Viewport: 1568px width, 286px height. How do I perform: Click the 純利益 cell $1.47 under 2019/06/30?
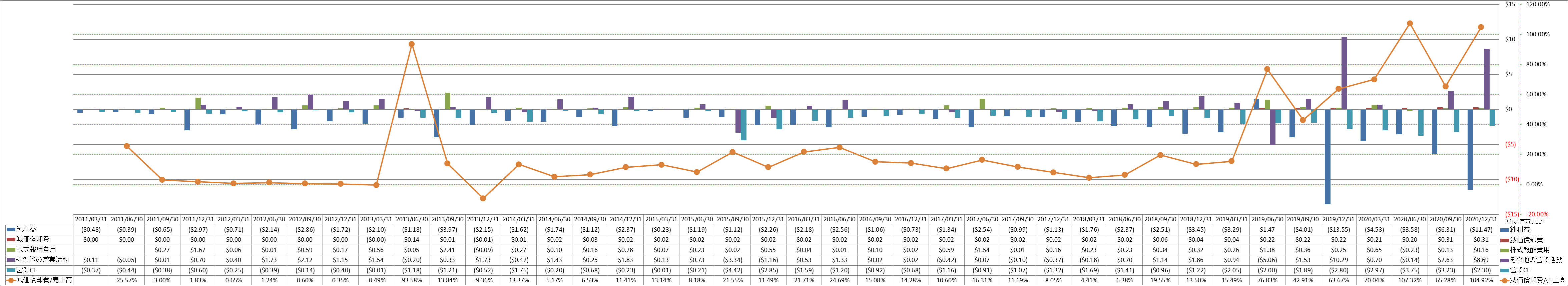pos(1268,229)
